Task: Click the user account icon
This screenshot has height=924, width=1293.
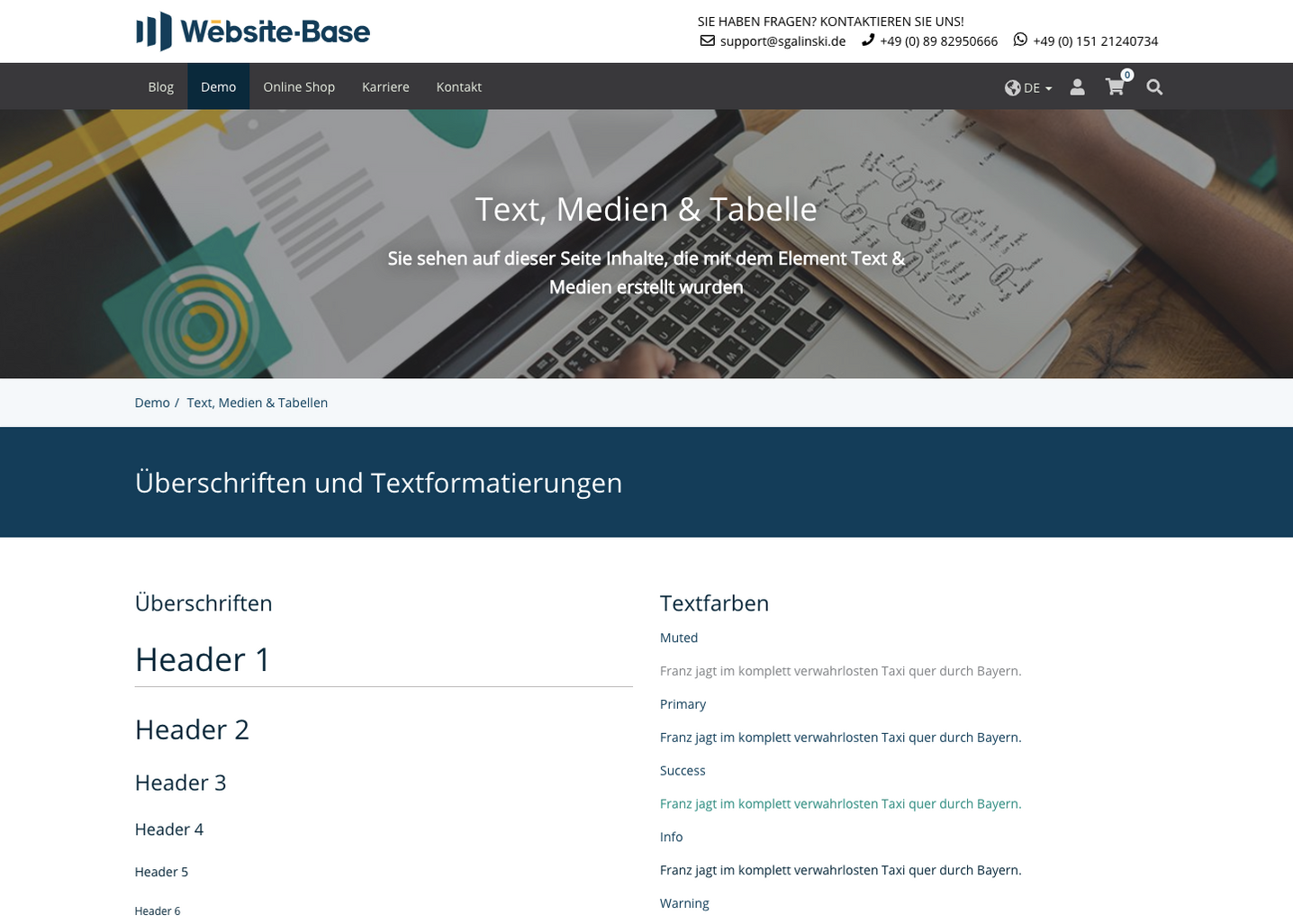Action: click(x=1078, y=87)
